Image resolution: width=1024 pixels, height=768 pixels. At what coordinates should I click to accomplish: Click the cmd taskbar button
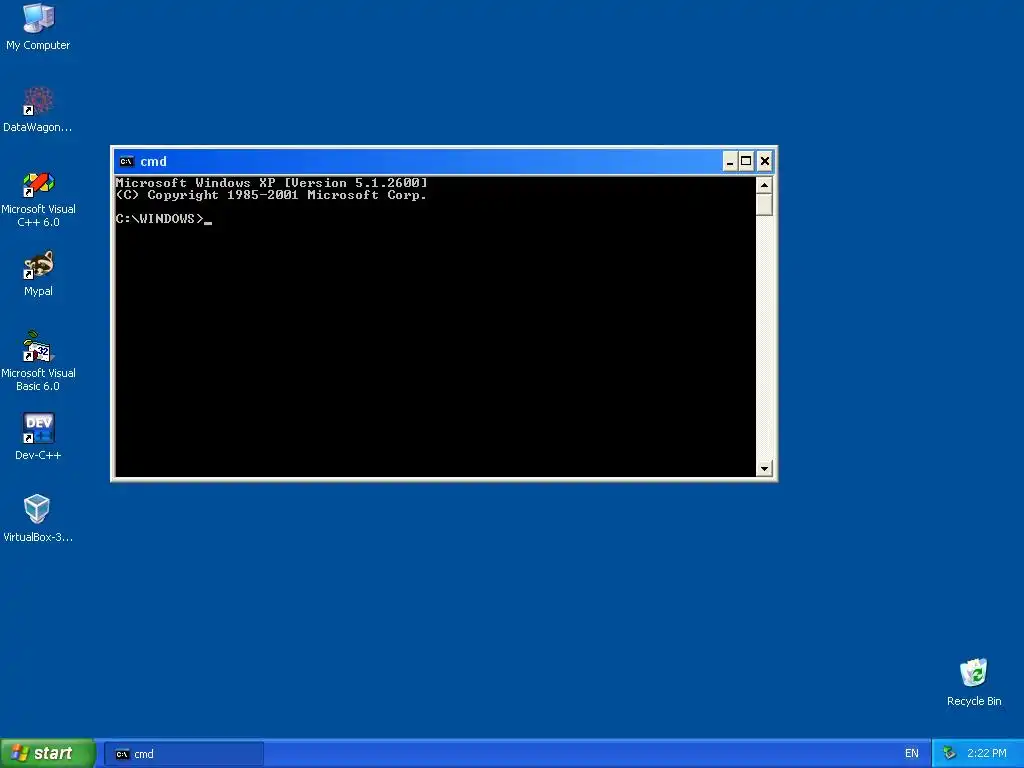184,754
